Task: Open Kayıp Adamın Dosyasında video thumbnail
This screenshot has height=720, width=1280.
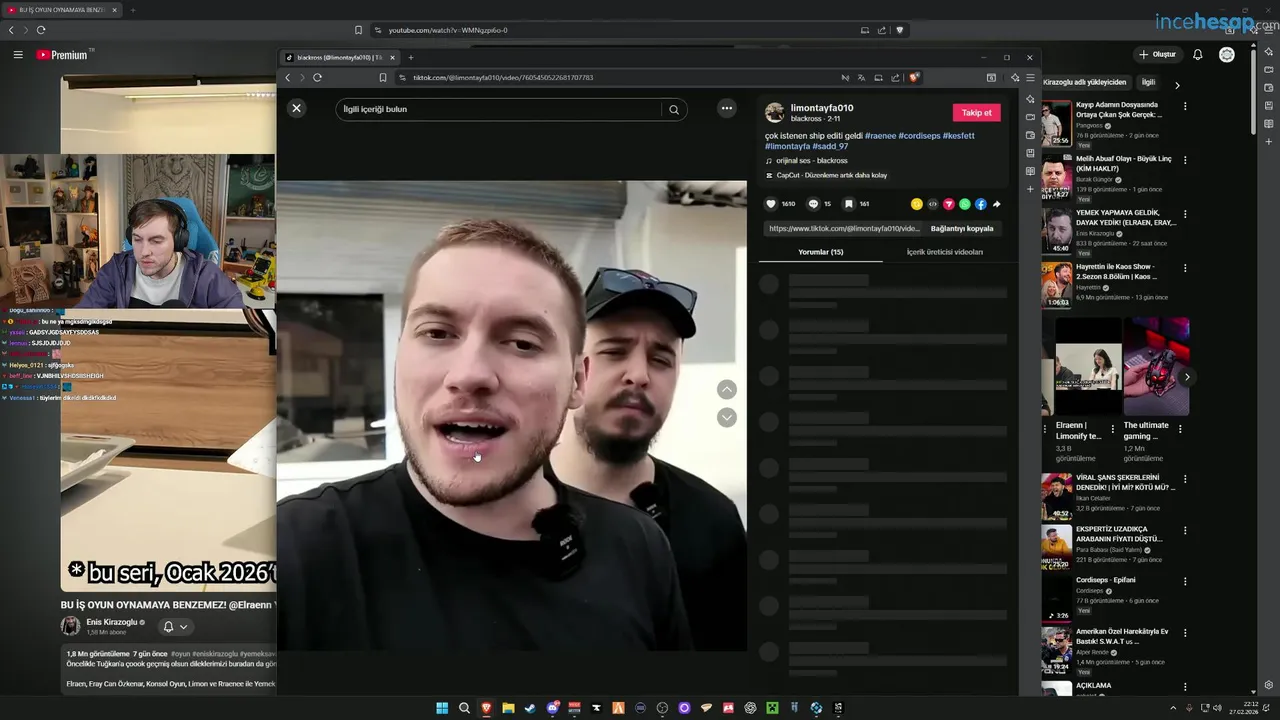Action: tap(1057, 123)
